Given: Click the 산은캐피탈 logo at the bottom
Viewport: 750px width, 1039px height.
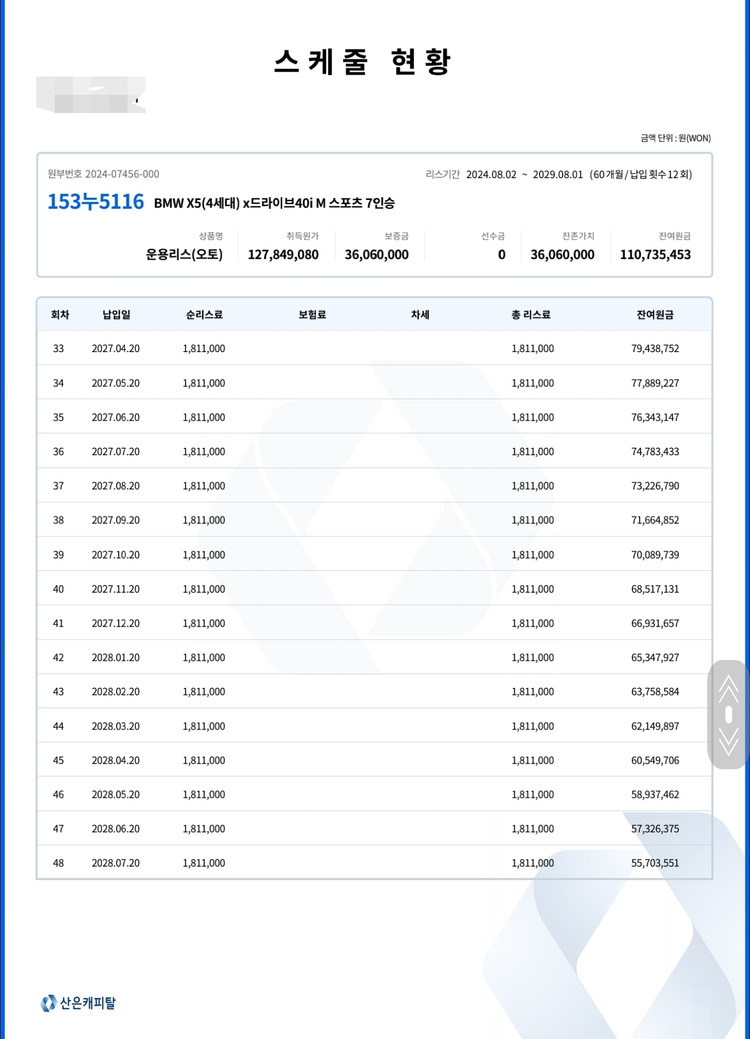Looking at the screenshot, I should click(x=78, y=1003).
